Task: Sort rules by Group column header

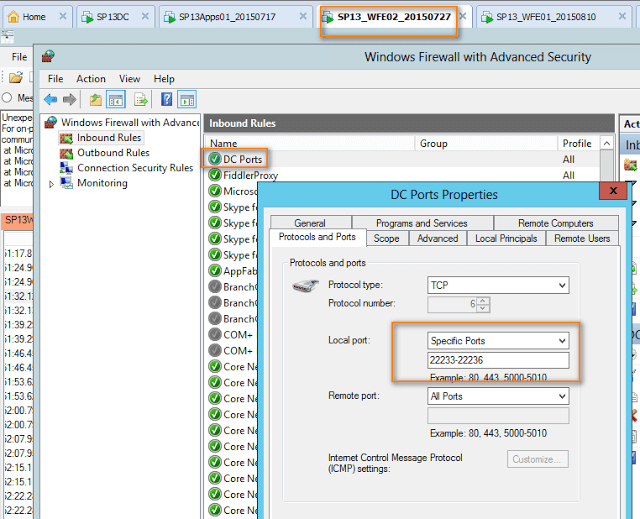Action: [433, 143]
